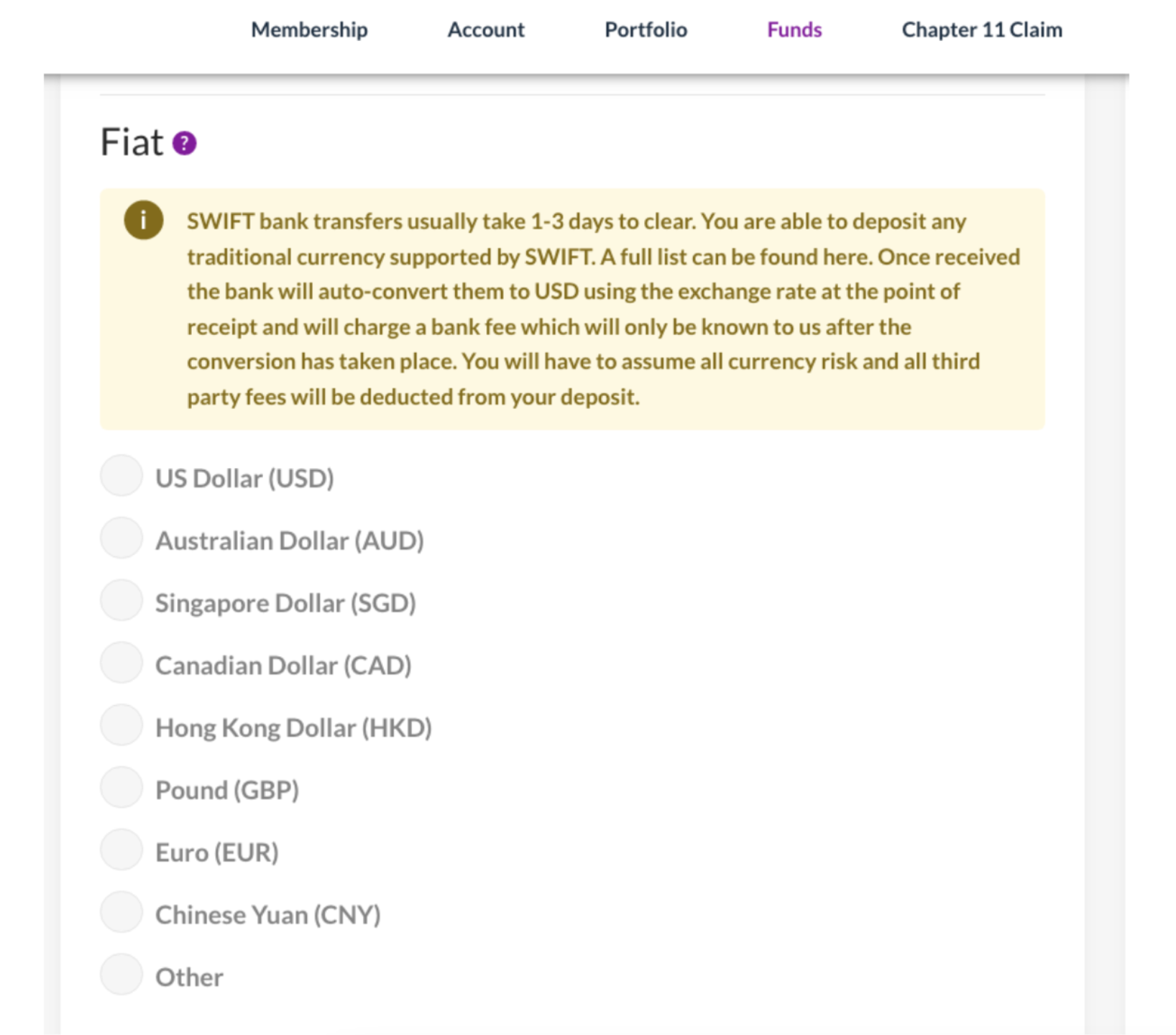
Task: Click the Euro (EUR) label text
Action: [x=217, y=852]
